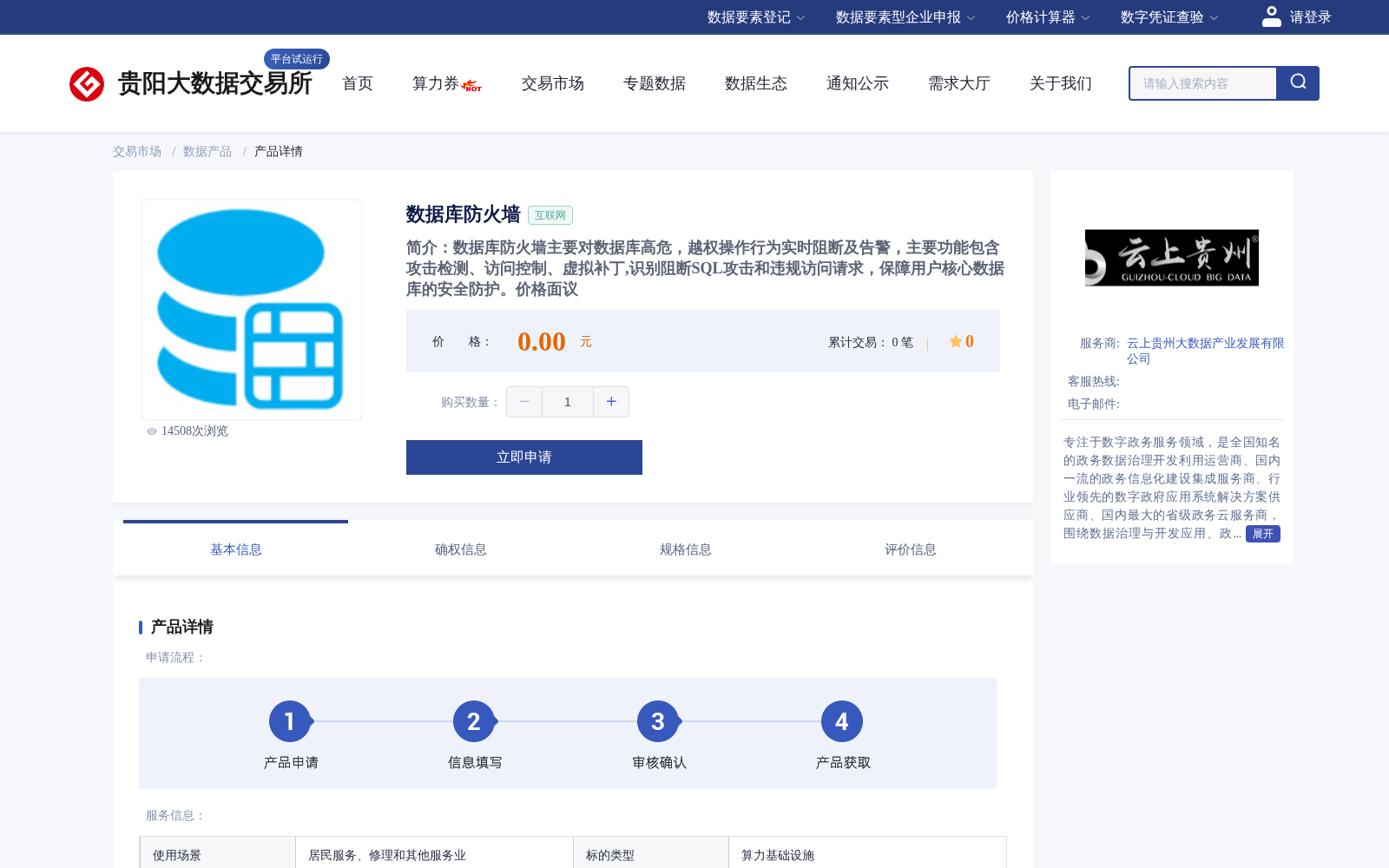Click 请登录 to sign in
1389x868 pixels.
[x=1310, y=17]
